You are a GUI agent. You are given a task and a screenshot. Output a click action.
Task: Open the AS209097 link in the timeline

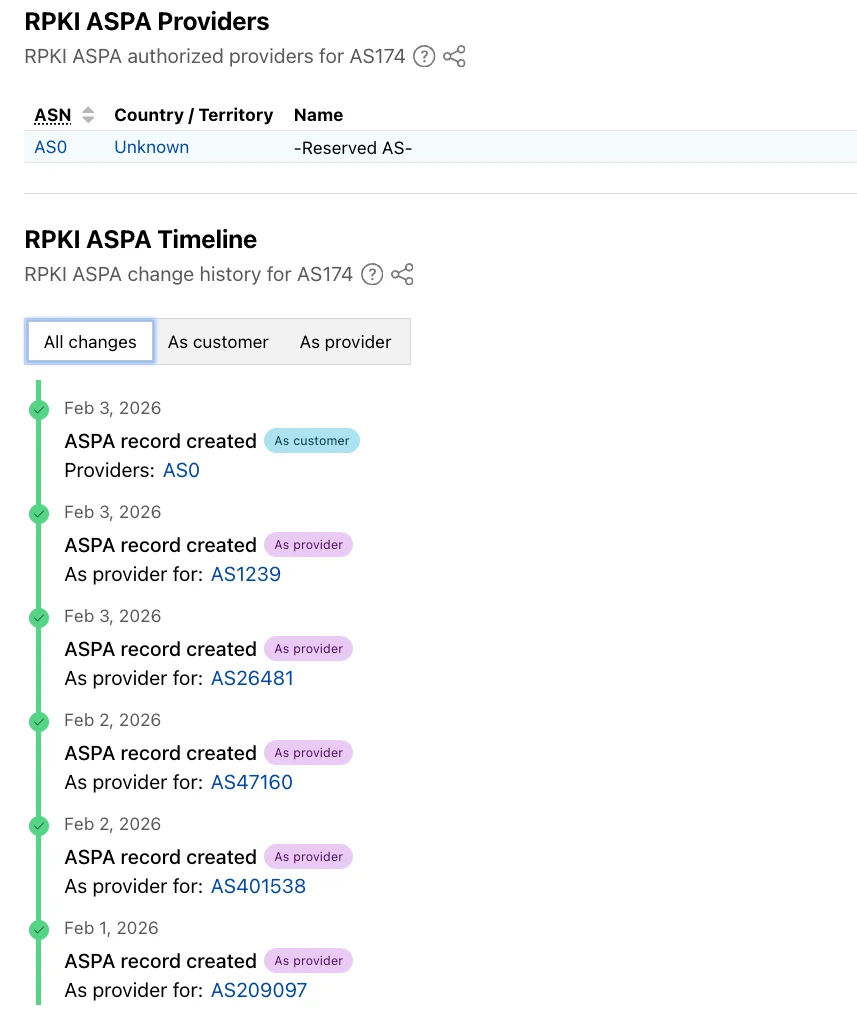pos(258,990)
